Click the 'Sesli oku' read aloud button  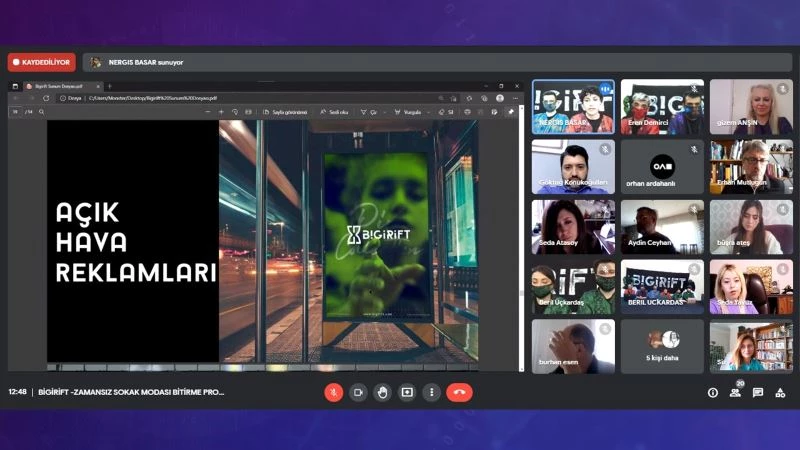(x=336, y=112)
